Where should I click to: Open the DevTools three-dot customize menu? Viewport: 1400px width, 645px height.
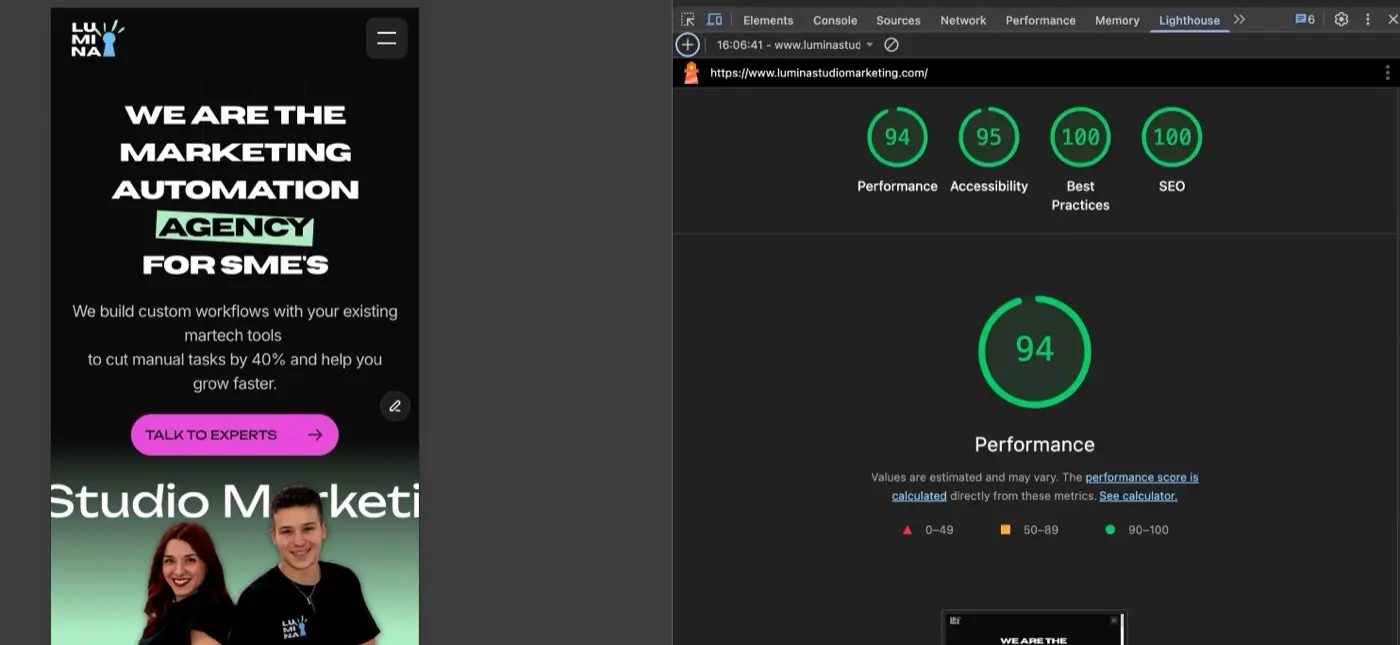[x=1367, y=19]
